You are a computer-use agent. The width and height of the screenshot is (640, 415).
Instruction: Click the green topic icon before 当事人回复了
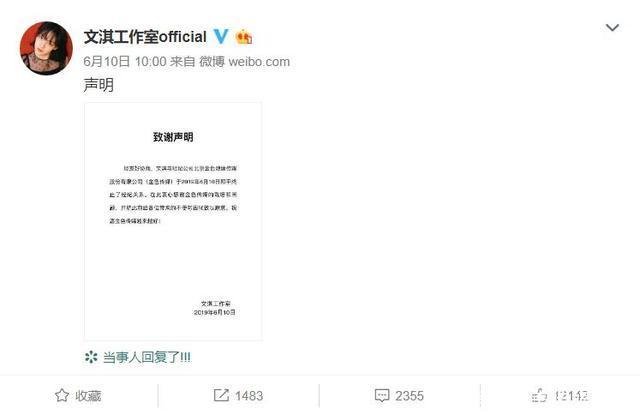91,357
